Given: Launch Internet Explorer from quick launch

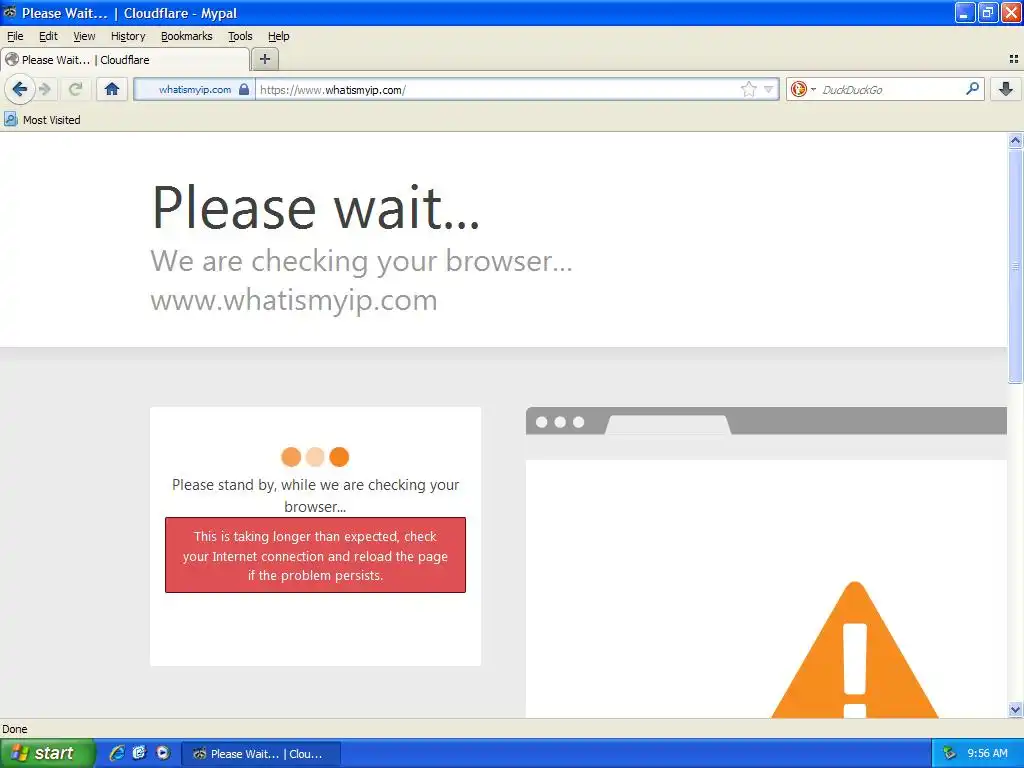Looking at the screenshot, I should coord(117,753).
